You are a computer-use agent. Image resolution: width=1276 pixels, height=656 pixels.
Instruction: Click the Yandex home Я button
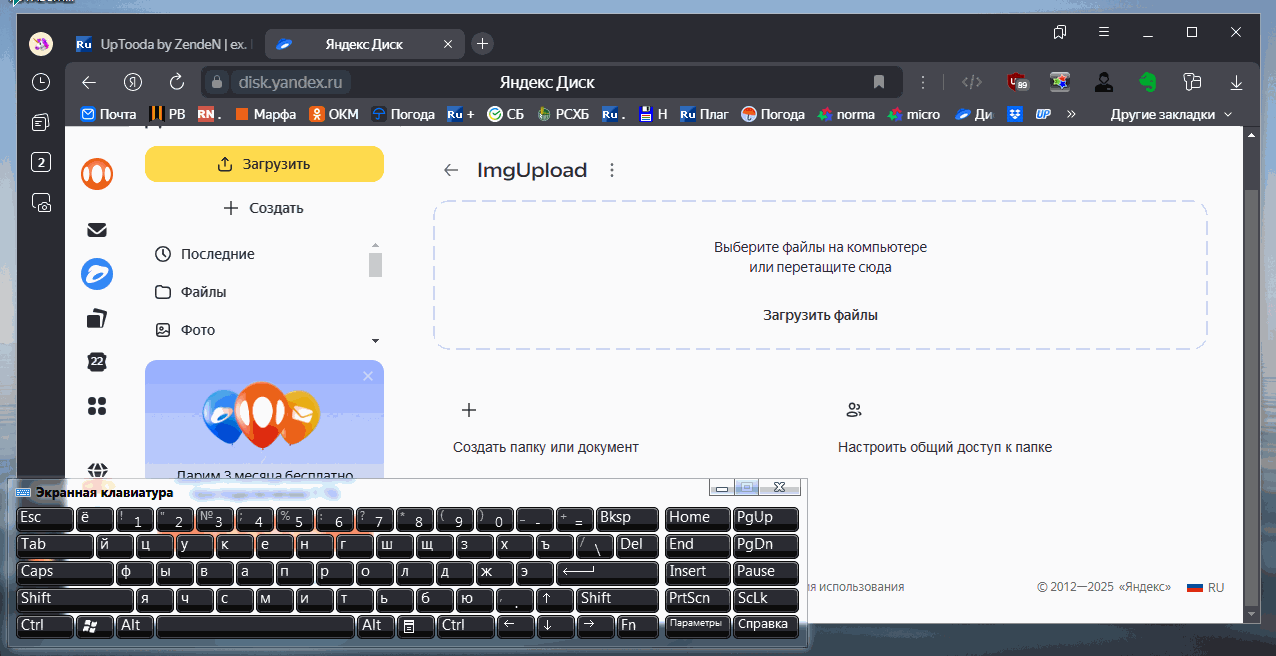(x=133, y=82)
